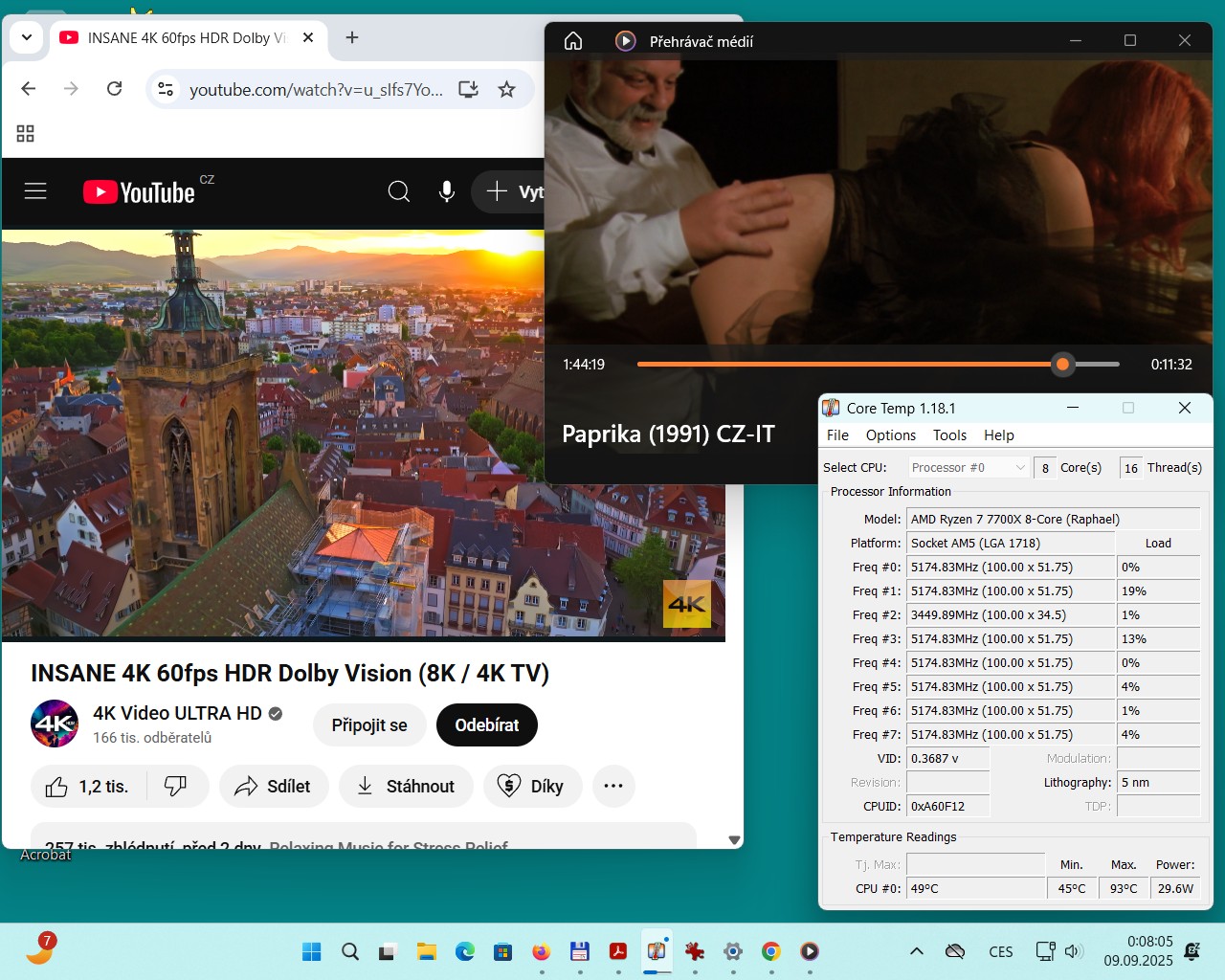Open a new Chrome tab

(x=352, y=37)
